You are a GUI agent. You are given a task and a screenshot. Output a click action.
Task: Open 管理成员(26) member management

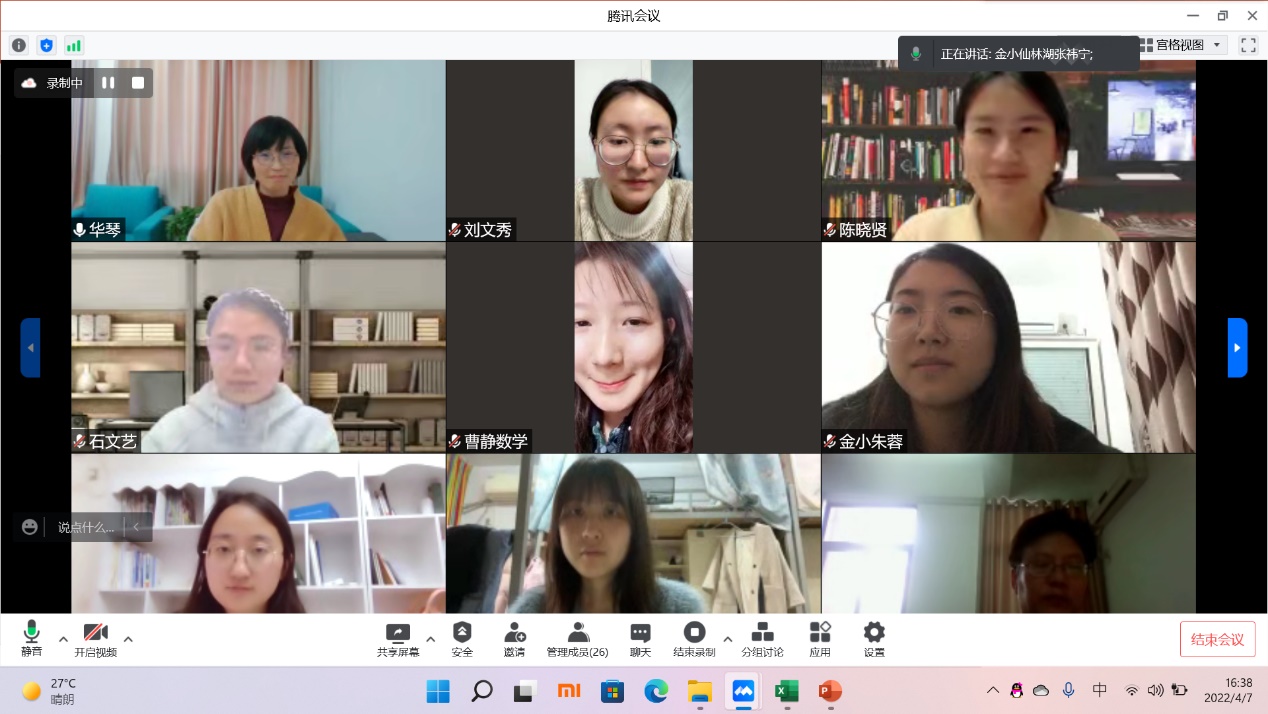tap(577, 639)
